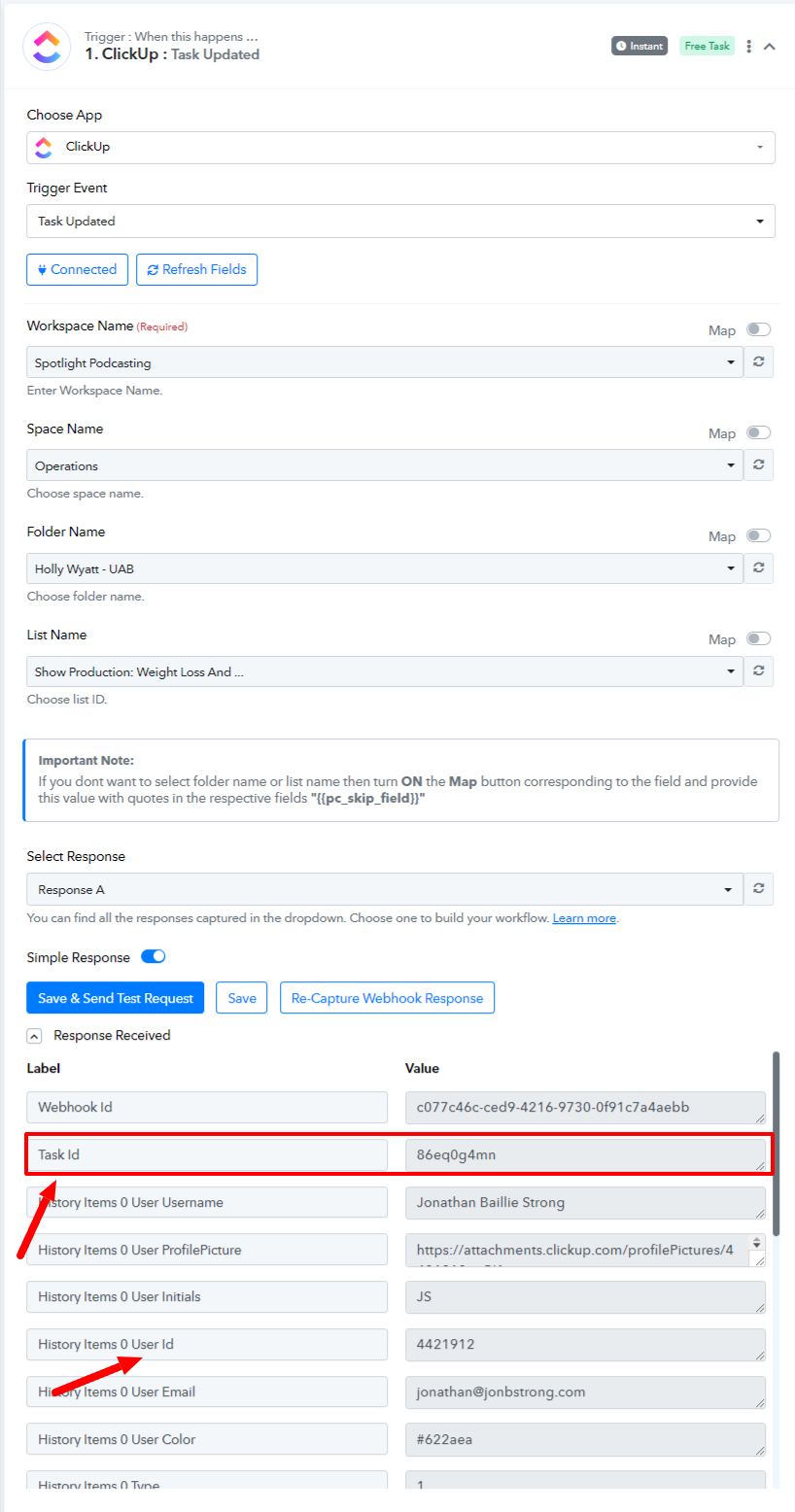The image size is (795, 1512).
Task: Click History Items 0 User Username label
Action: point(207,1202)
